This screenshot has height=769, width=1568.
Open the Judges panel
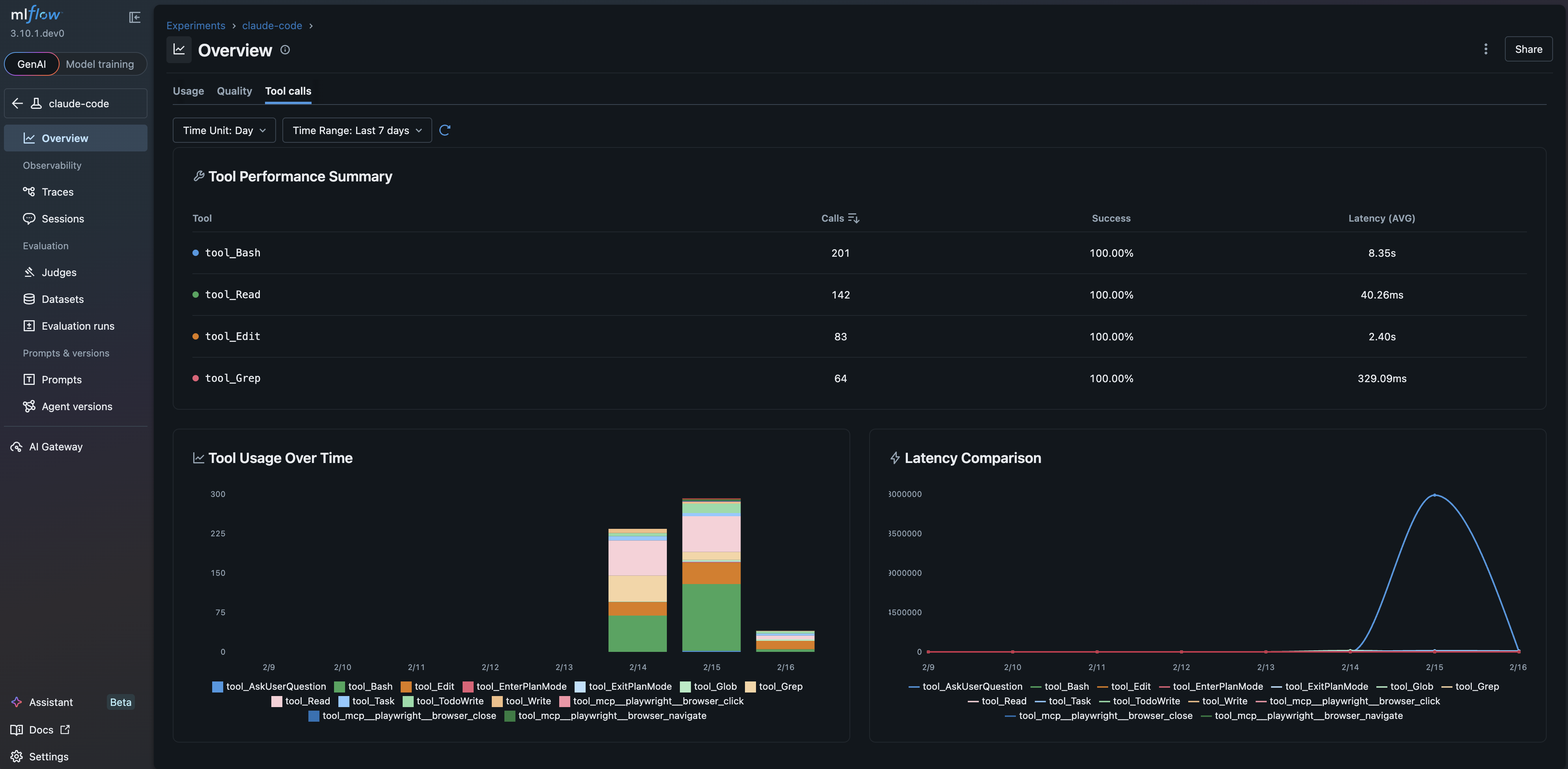(58, 272)
